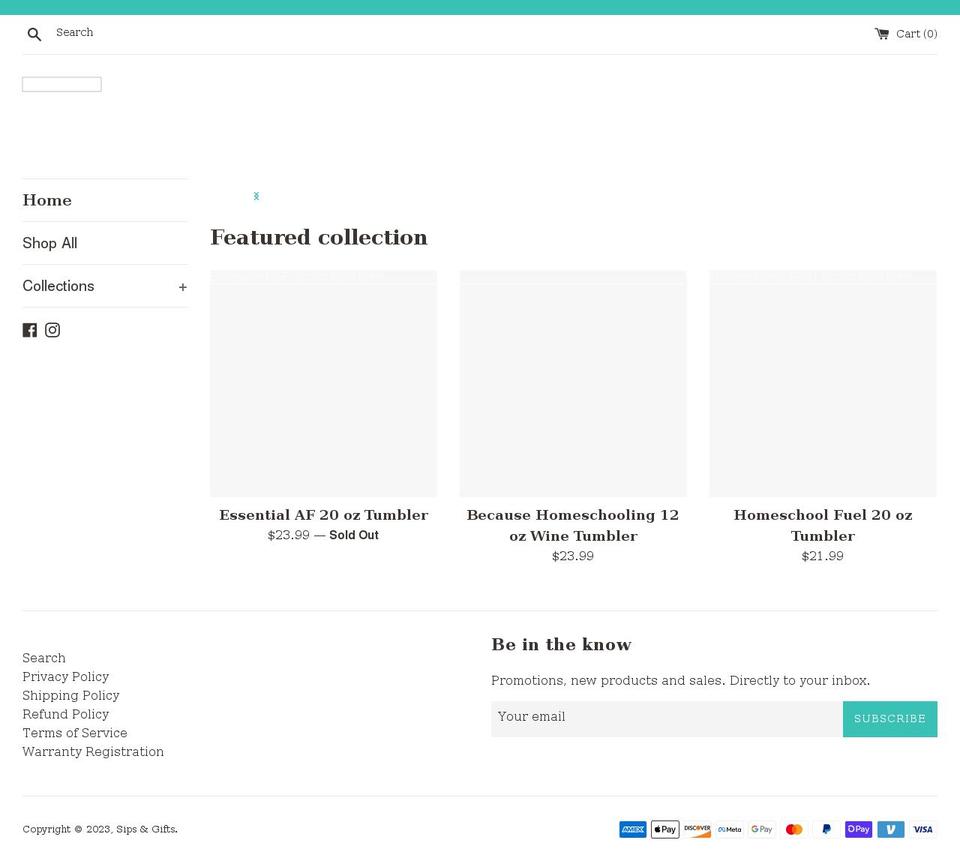Visit the Facebook page via icon
This screenshot has width=960, height=861.
click(x=29, y=330)
